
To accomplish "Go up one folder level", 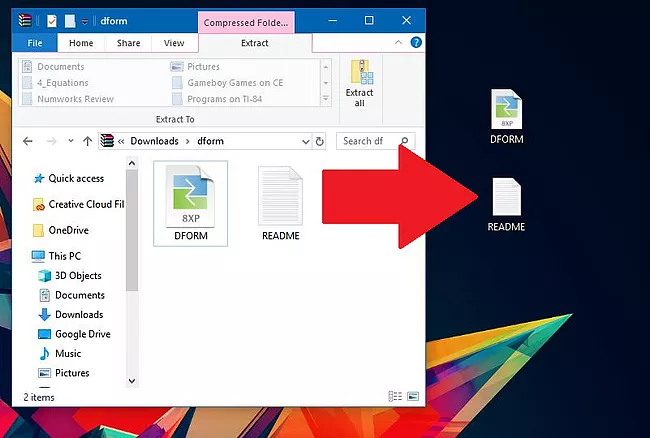I will pyautogui.click(x=87, y=141).
